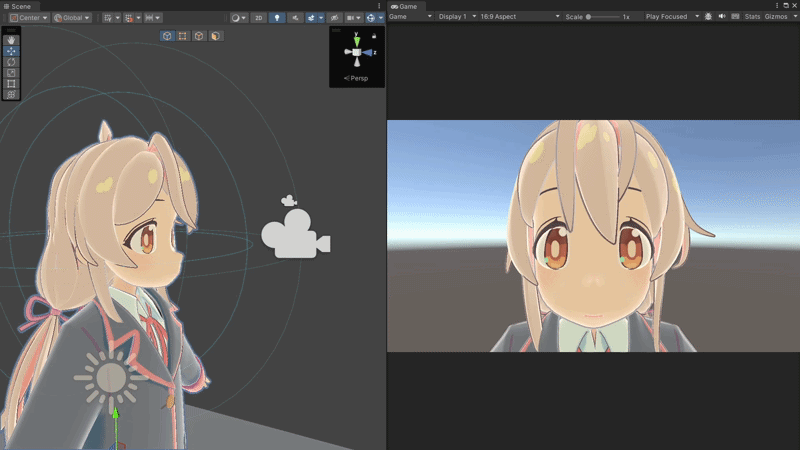Image resolution: width=800 pixels, height=450 pixels.
Task: Expand Scene gizmos dropdown arrow
Action: click(381, 18)
